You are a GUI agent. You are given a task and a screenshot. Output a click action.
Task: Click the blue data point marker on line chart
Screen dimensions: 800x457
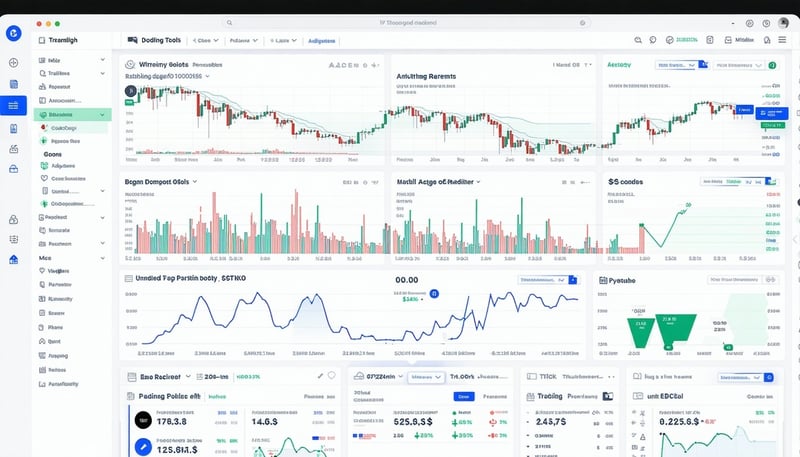[435, 295]
